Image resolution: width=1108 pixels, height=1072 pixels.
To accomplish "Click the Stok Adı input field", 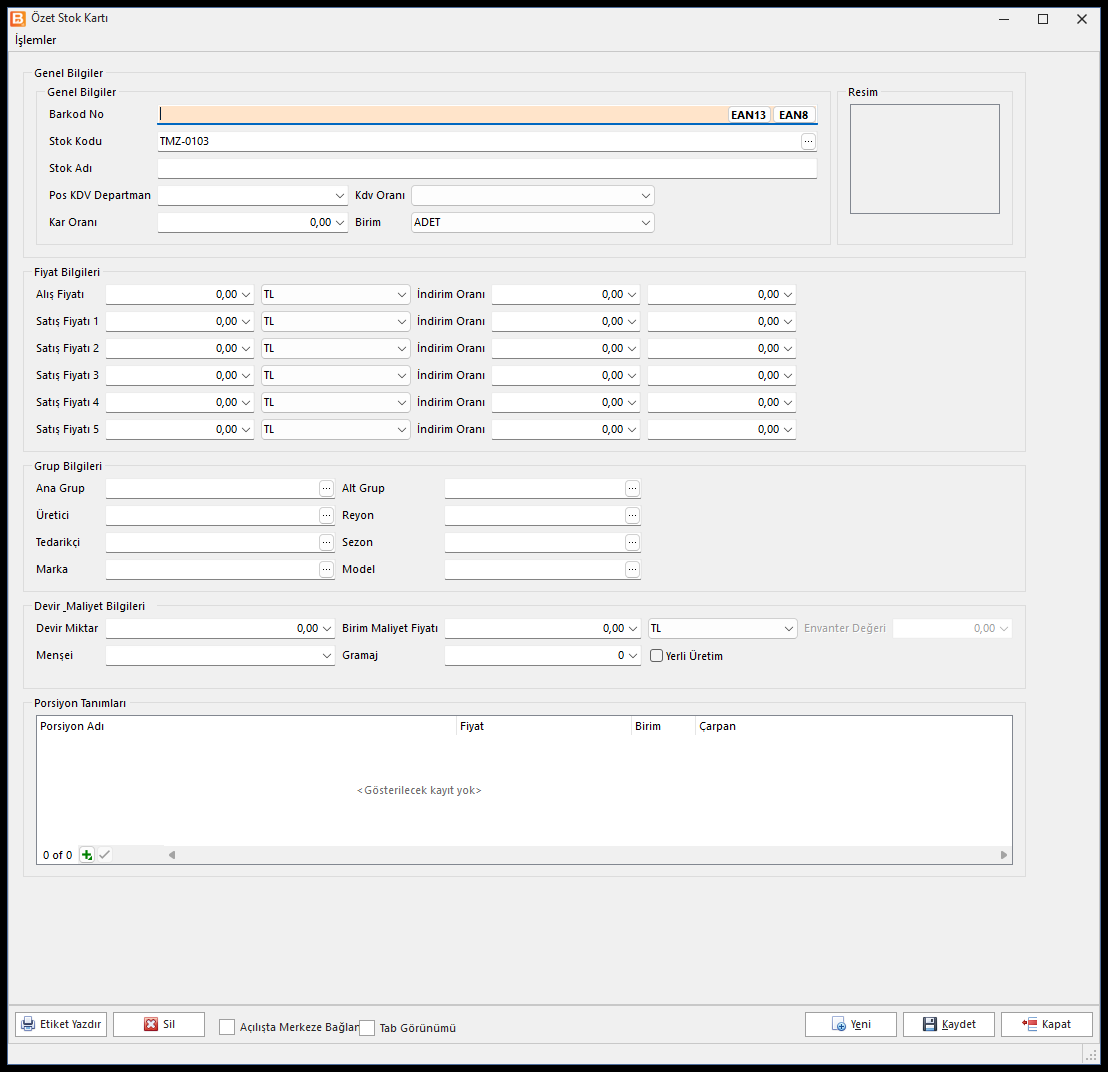I will [487, 168].
